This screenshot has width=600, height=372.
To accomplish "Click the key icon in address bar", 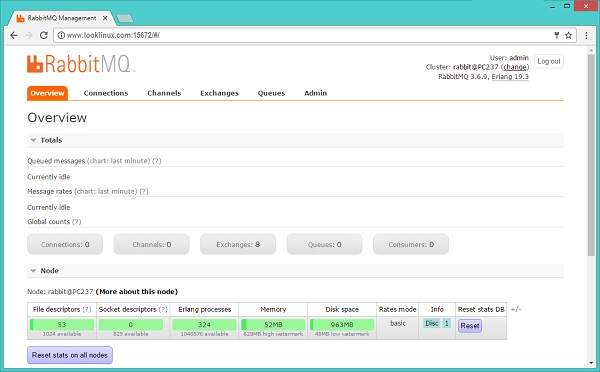I will [x=557, y=35].
